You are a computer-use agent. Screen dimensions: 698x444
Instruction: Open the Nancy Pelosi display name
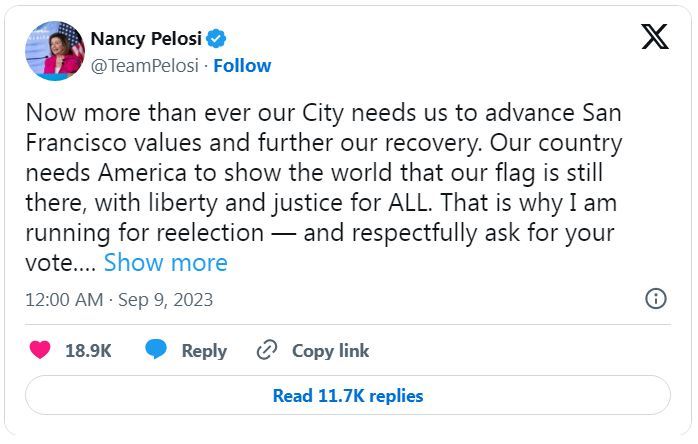(x=146, y=39)
